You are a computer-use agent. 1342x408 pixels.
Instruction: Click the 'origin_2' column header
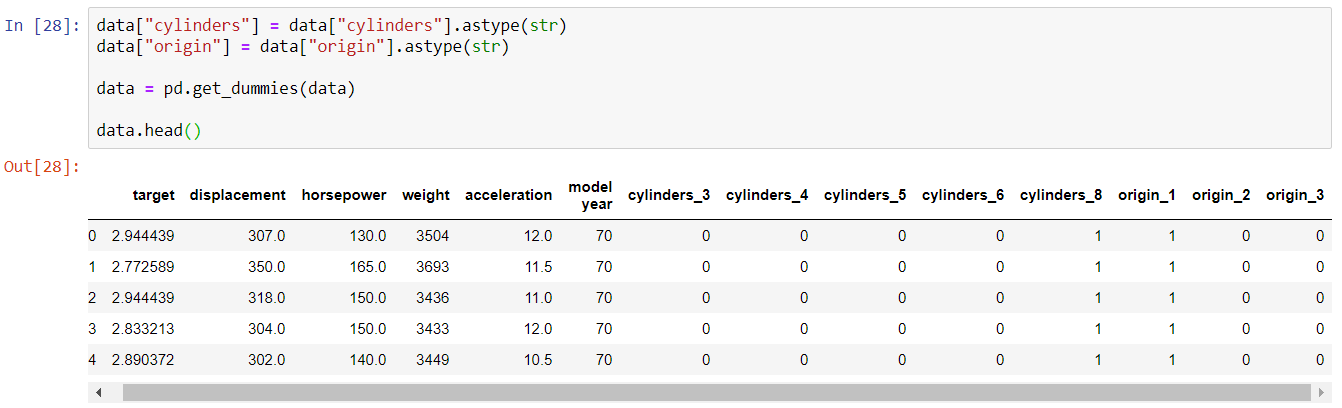click(1221, 195)
